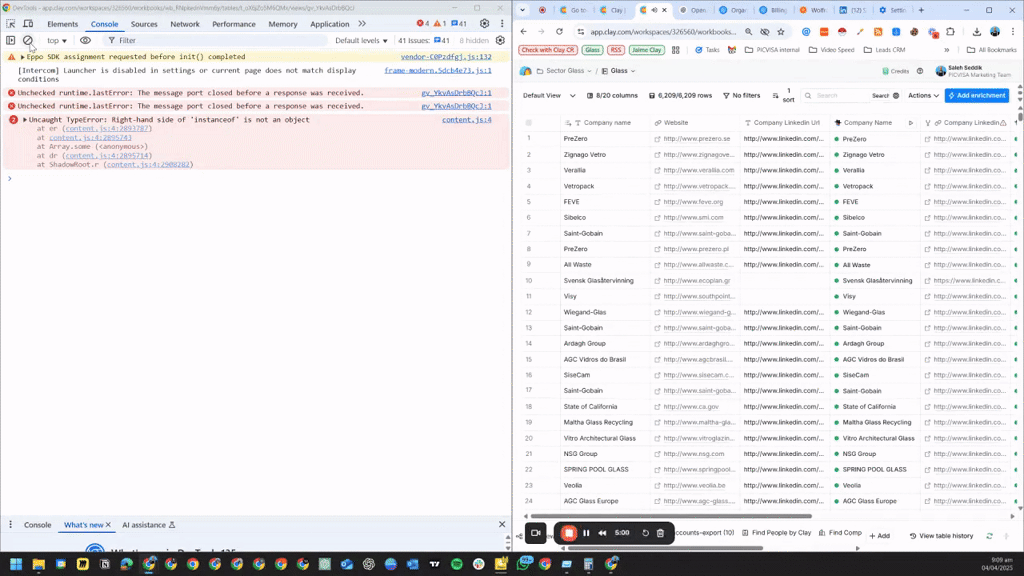
Task: Open a new Chrome tab
Action: tap(921, 10)
